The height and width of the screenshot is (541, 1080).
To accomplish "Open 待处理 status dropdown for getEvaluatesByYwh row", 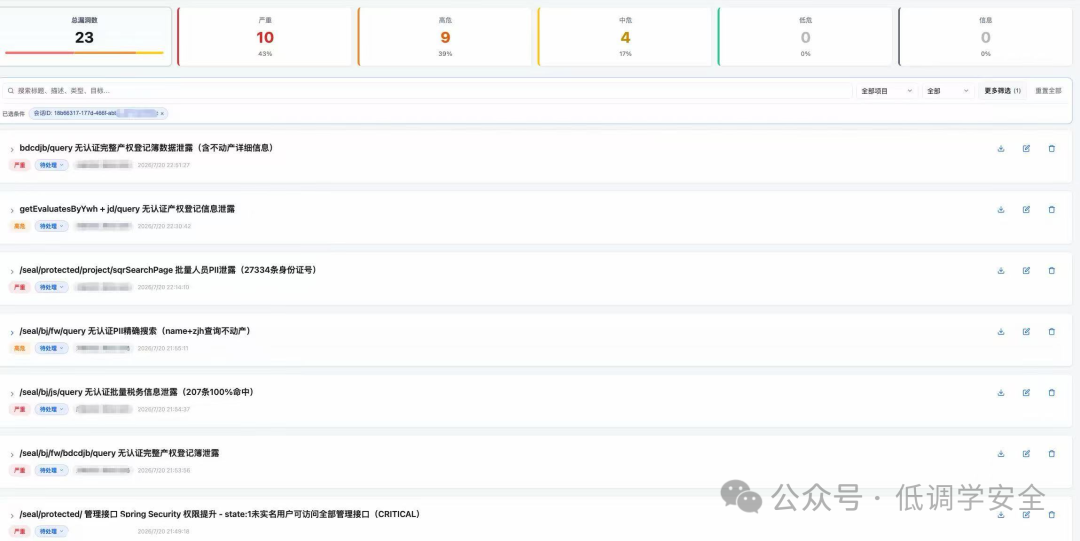I will tap(52, 226).
